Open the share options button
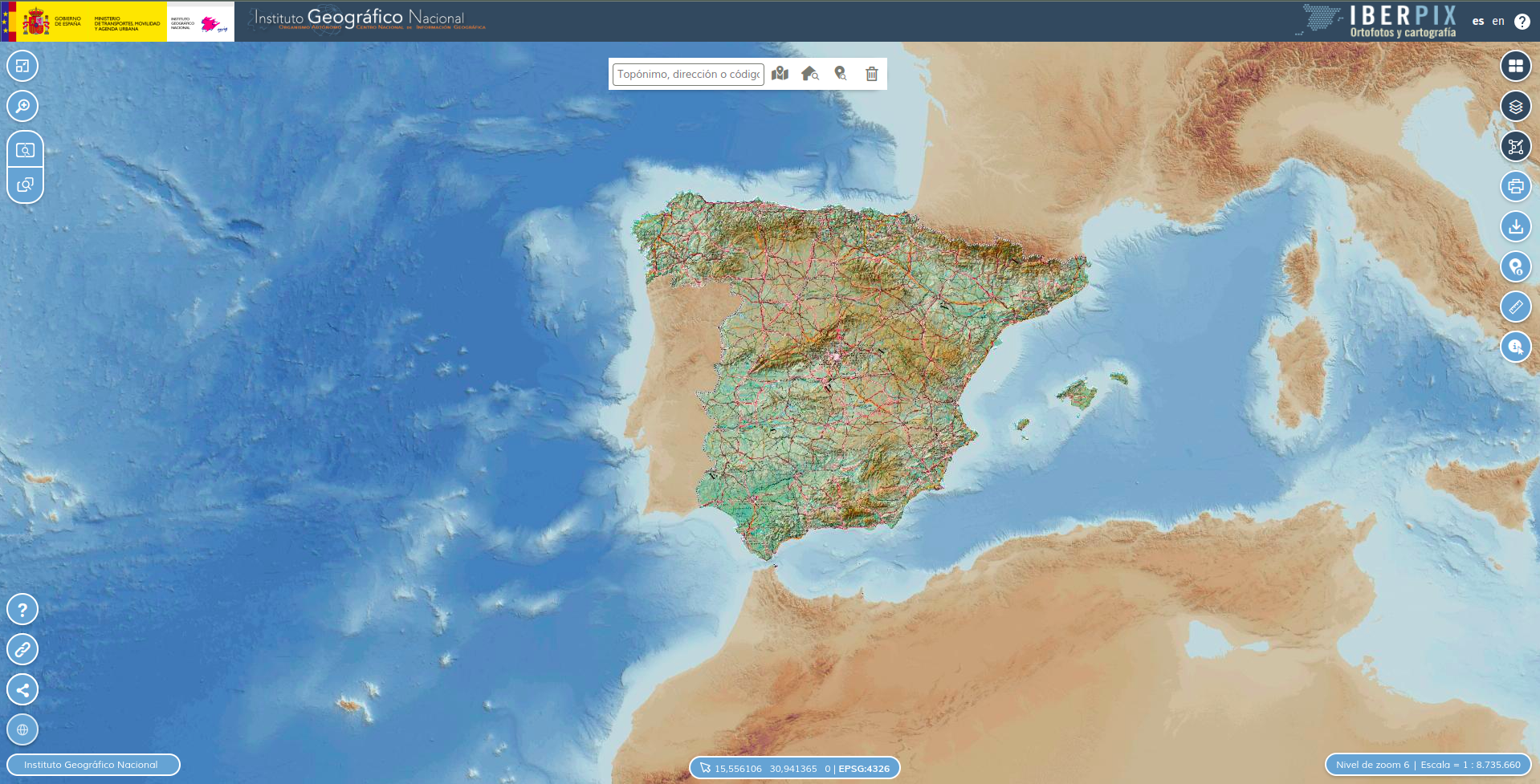The image size is (1540, 784). click(x=22, y=689)
